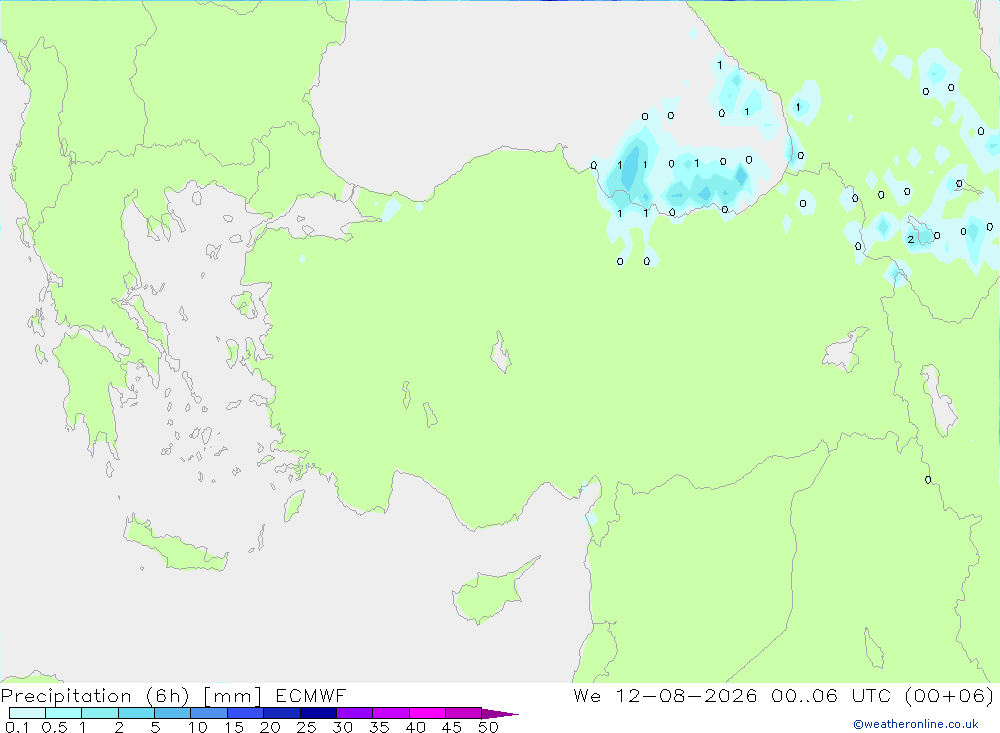Select the 5–10 mm blue legend swatch
The height and width of the screenshot is (733, 1000).
[x=173, y=713]
